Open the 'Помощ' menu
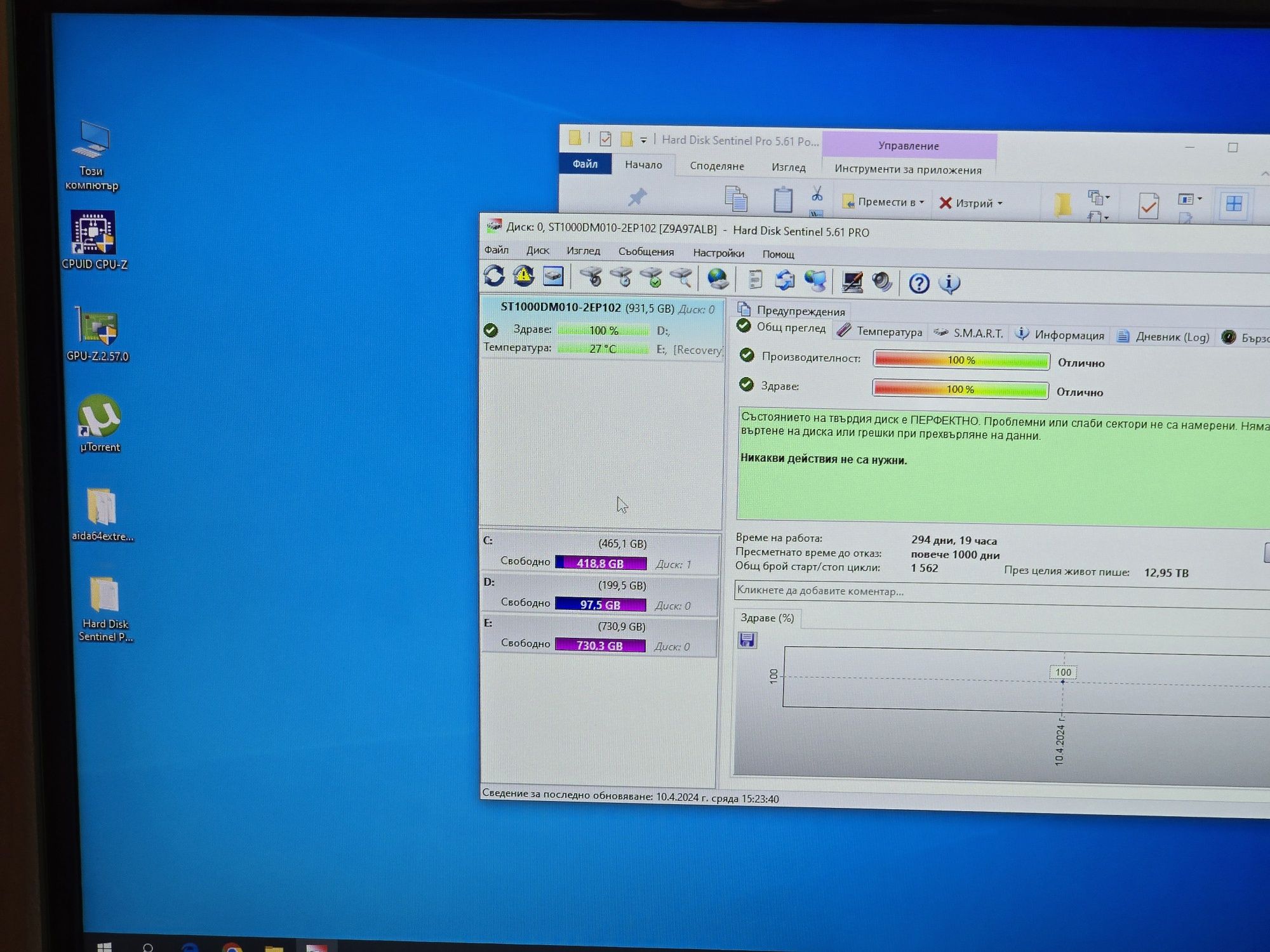 [778, 254]
